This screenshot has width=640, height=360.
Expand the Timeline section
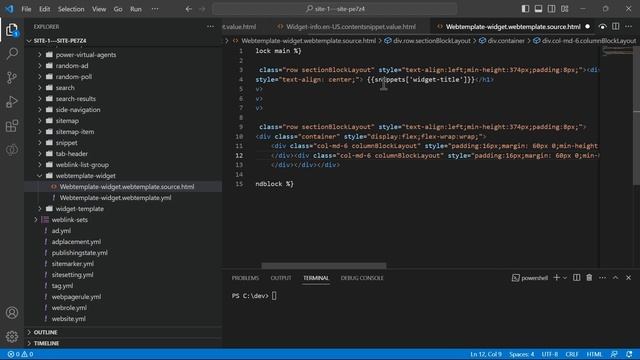click(x=46, y=343)
